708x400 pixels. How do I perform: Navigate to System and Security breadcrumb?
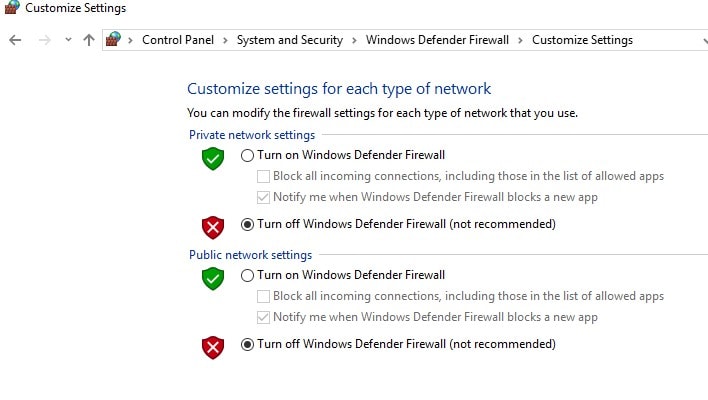(289, 40)
